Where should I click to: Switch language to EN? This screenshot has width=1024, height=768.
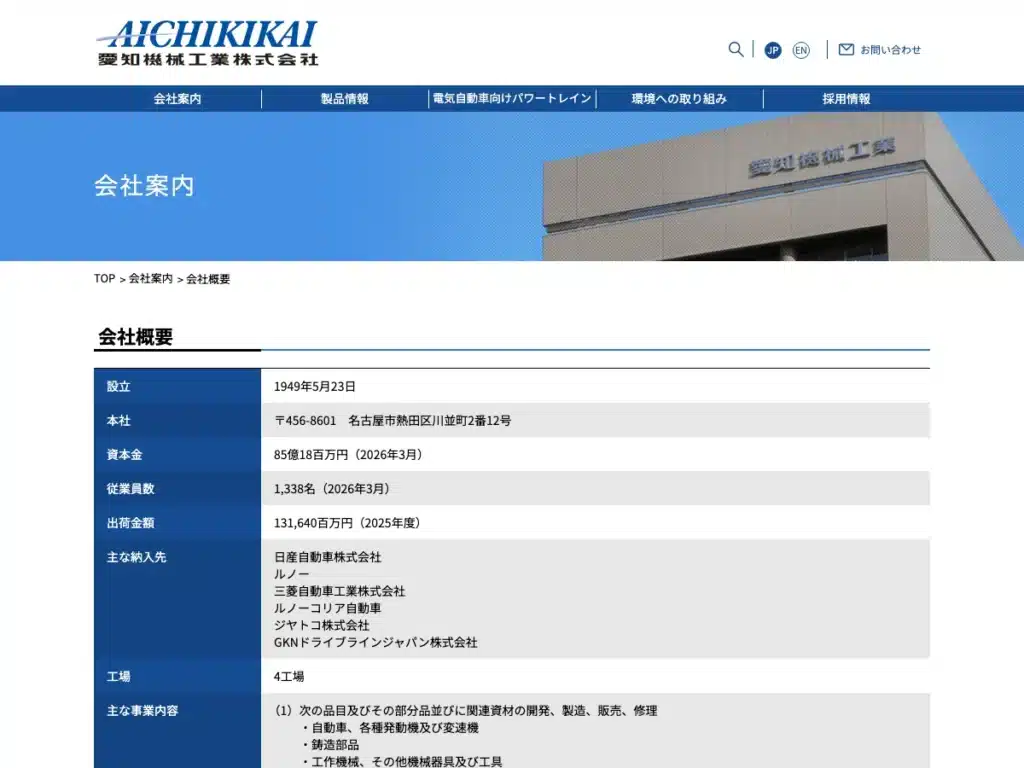[801, 50]
